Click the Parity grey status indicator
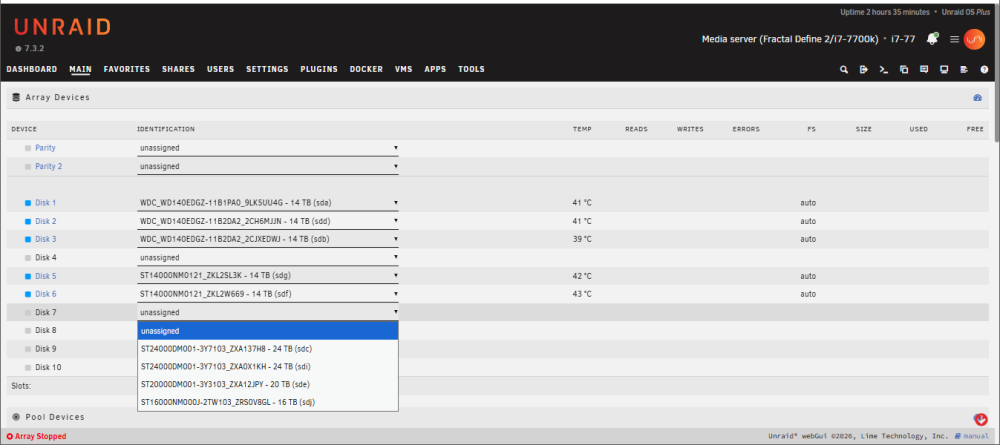Image resolution: width=1000 pixels, height=445 pixels. 27,148
